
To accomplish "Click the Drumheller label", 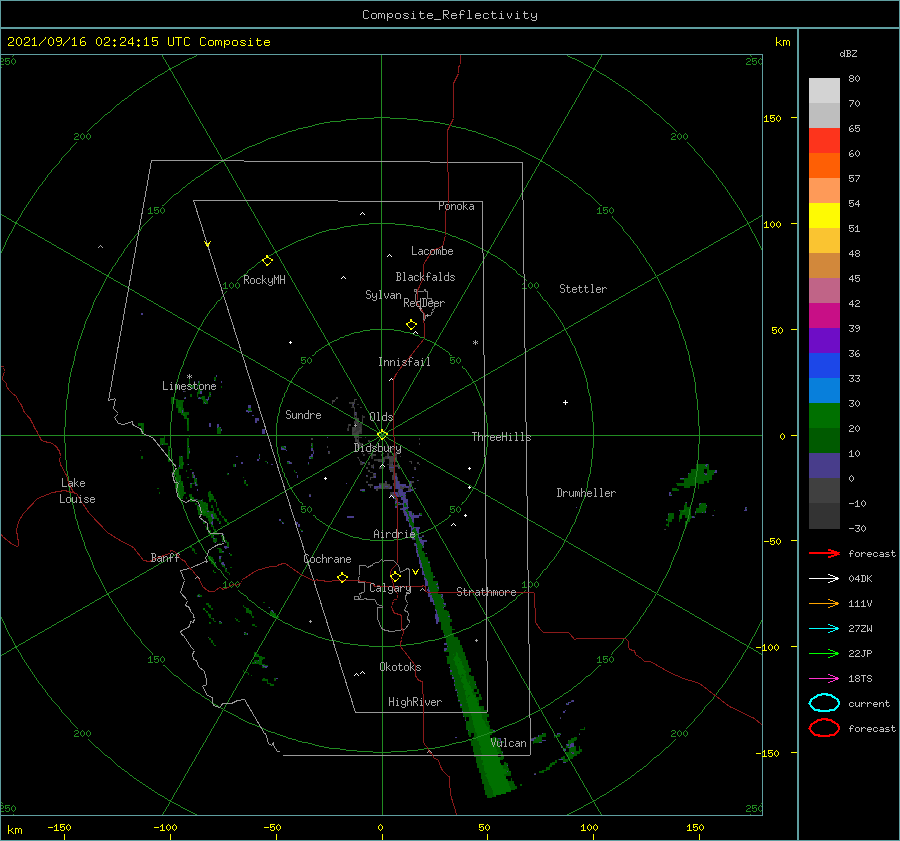I will [586, 493].
